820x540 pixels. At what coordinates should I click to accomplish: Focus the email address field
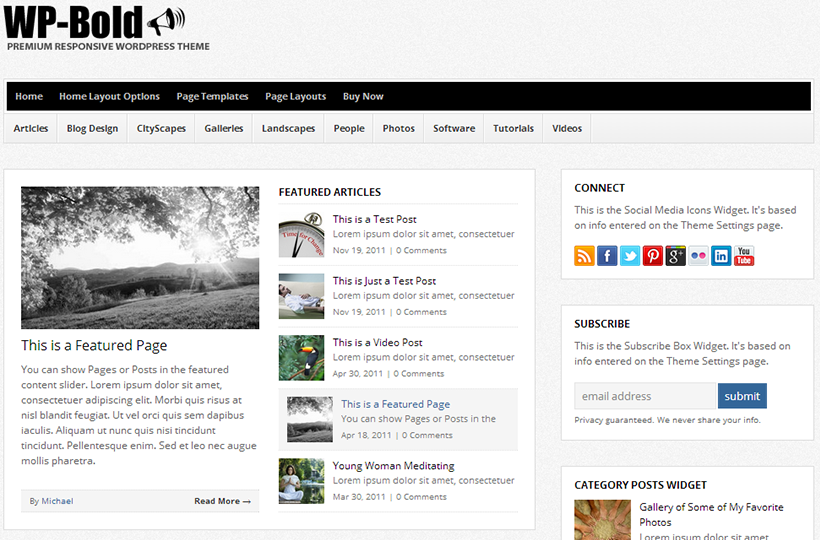coord(645,396)
